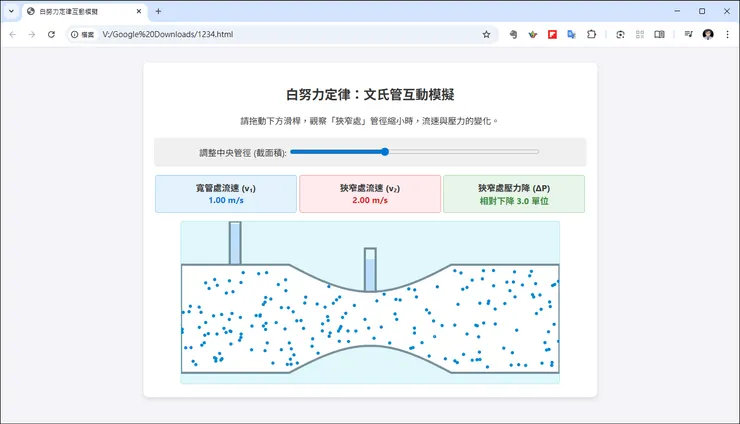Go back to the previous page

[13, 34]
